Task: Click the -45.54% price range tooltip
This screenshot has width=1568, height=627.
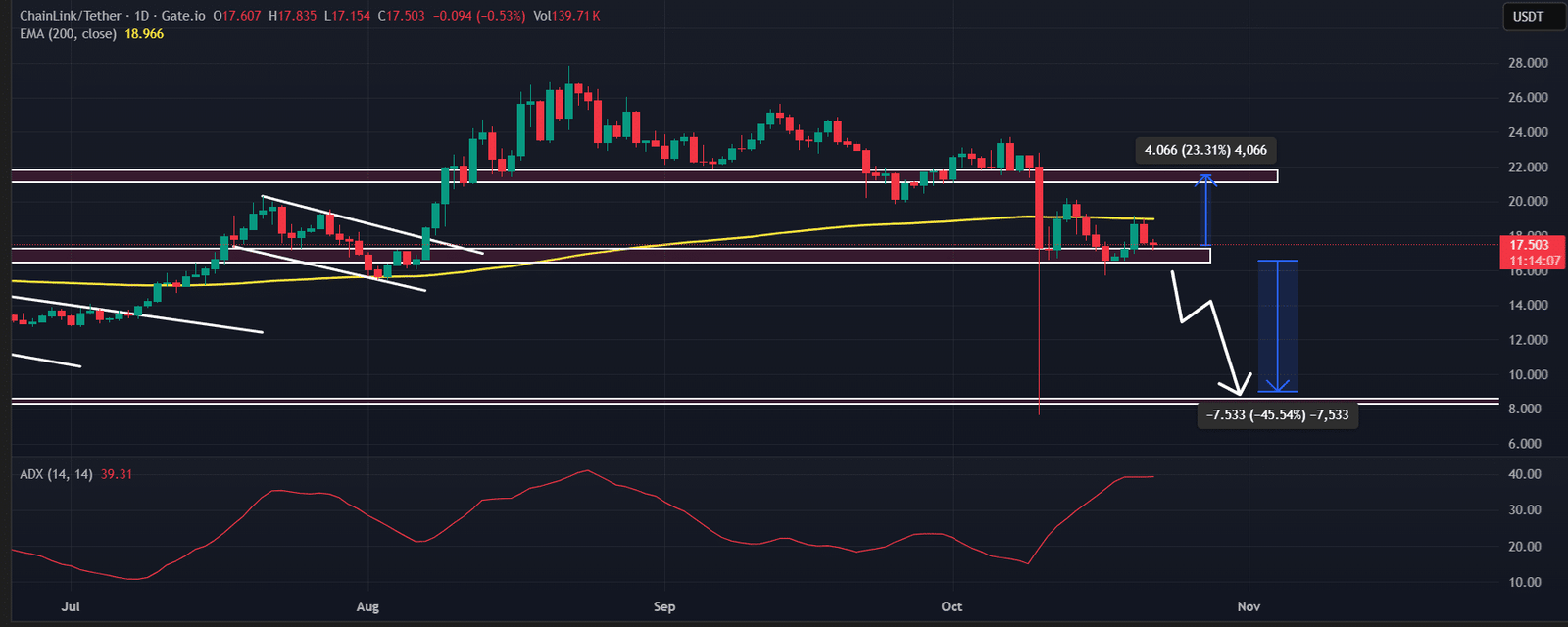Action: point(1278,415)
